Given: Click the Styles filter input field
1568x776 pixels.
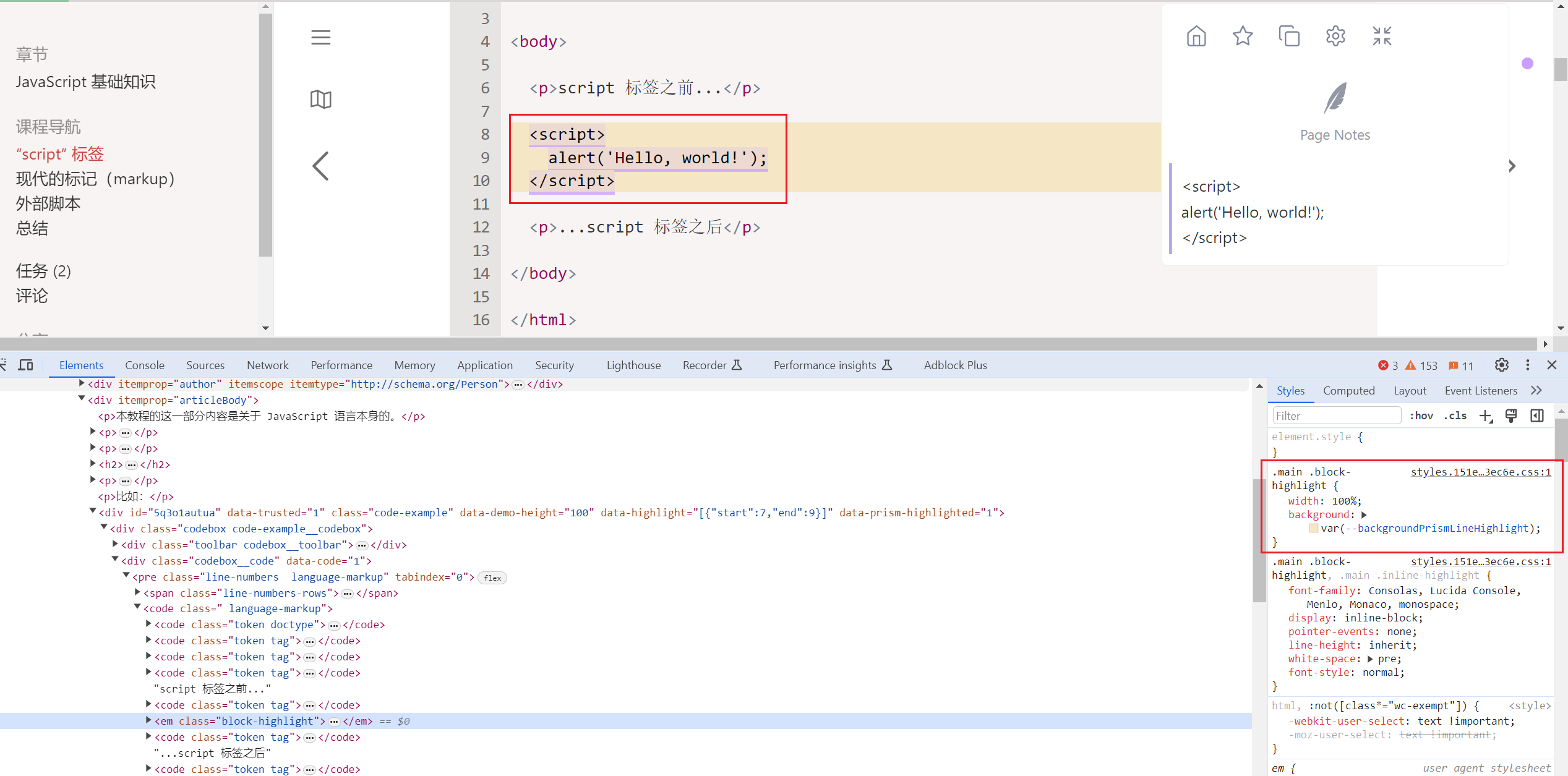Looking at the screenshot, I should tap(1336, 416).
